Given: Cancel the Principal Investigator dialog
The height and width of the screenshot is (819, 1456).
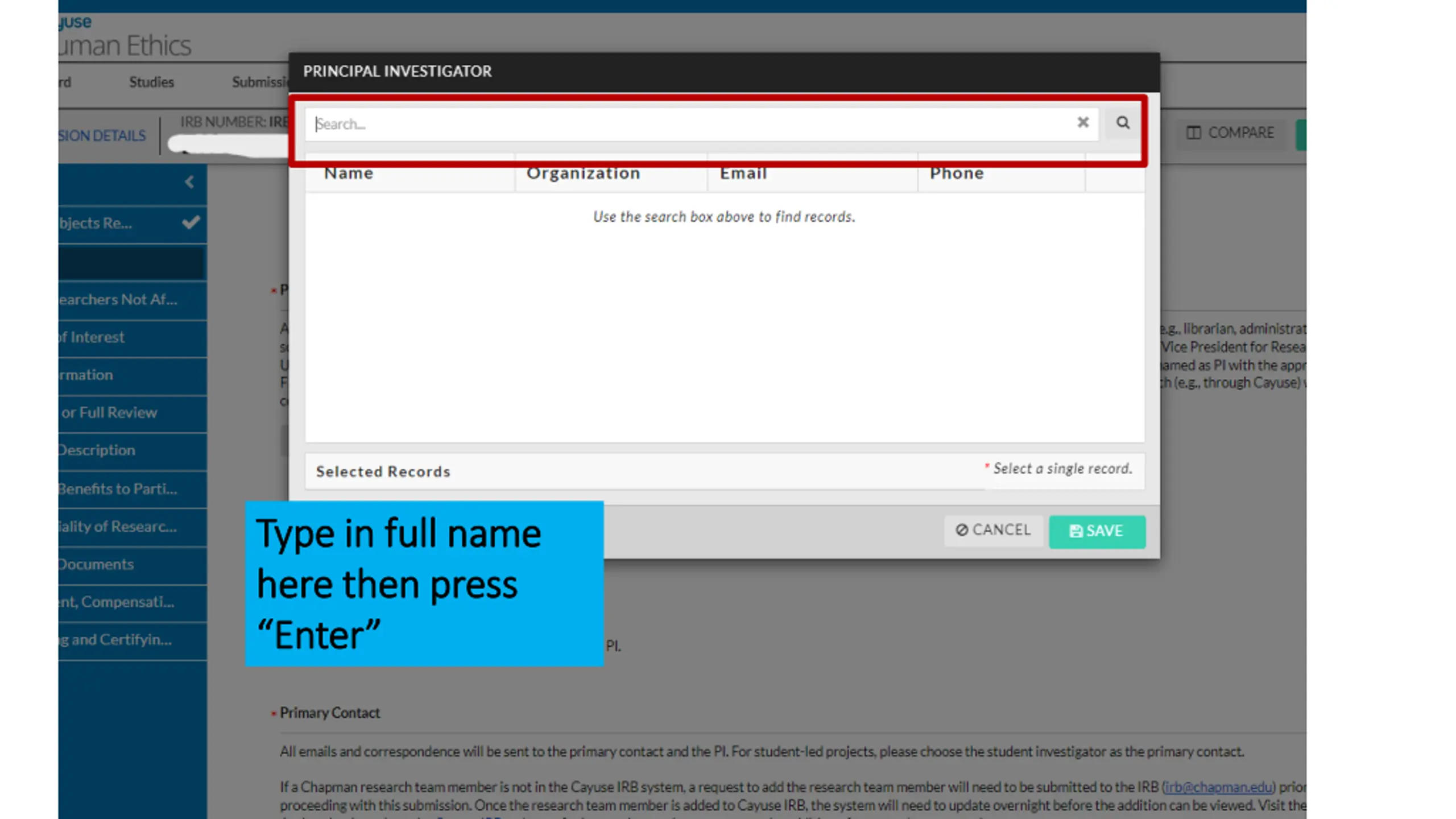Looking at the screenshot, I should [993, 530].
